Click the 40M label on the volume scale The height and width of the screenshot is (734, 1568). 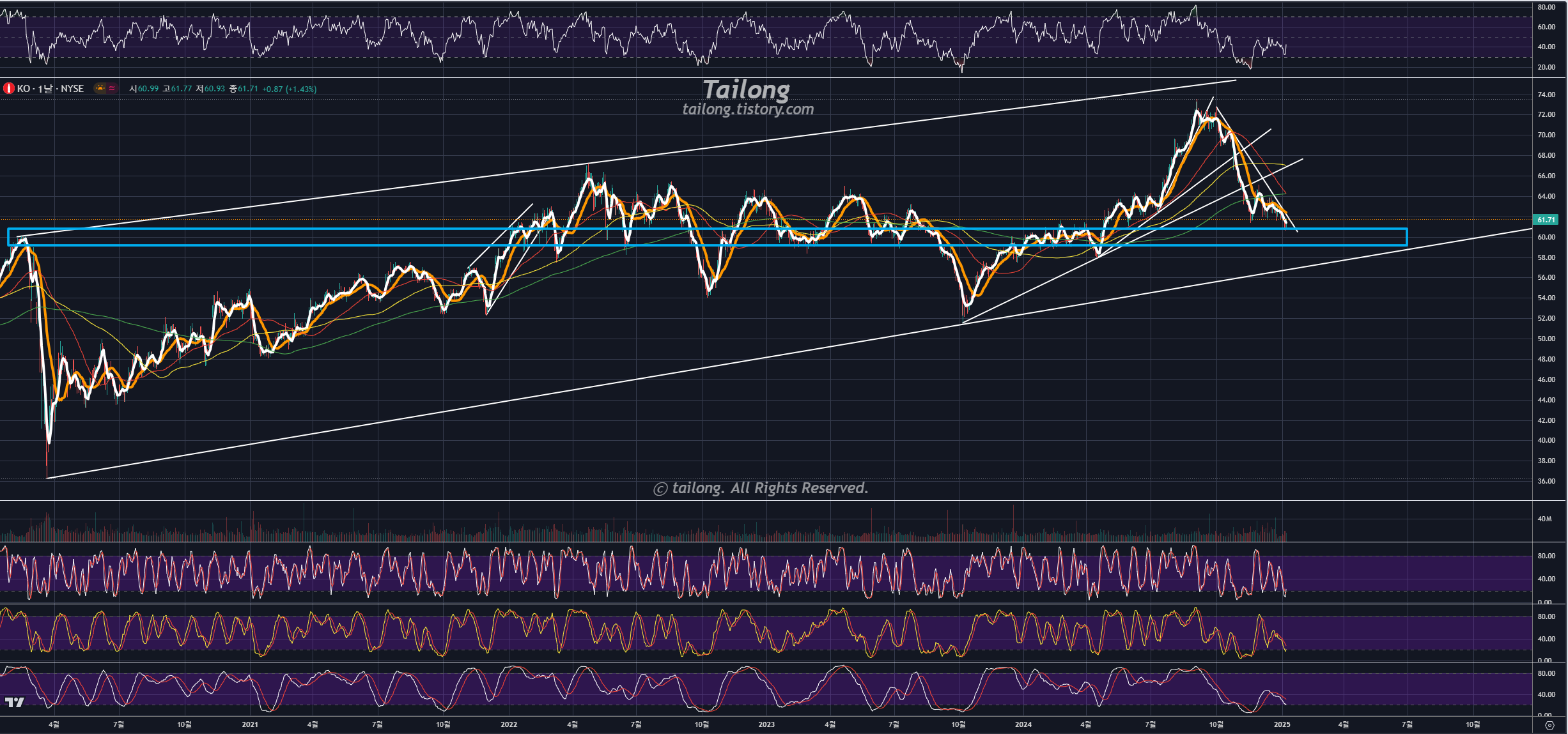pos(1544,519)
